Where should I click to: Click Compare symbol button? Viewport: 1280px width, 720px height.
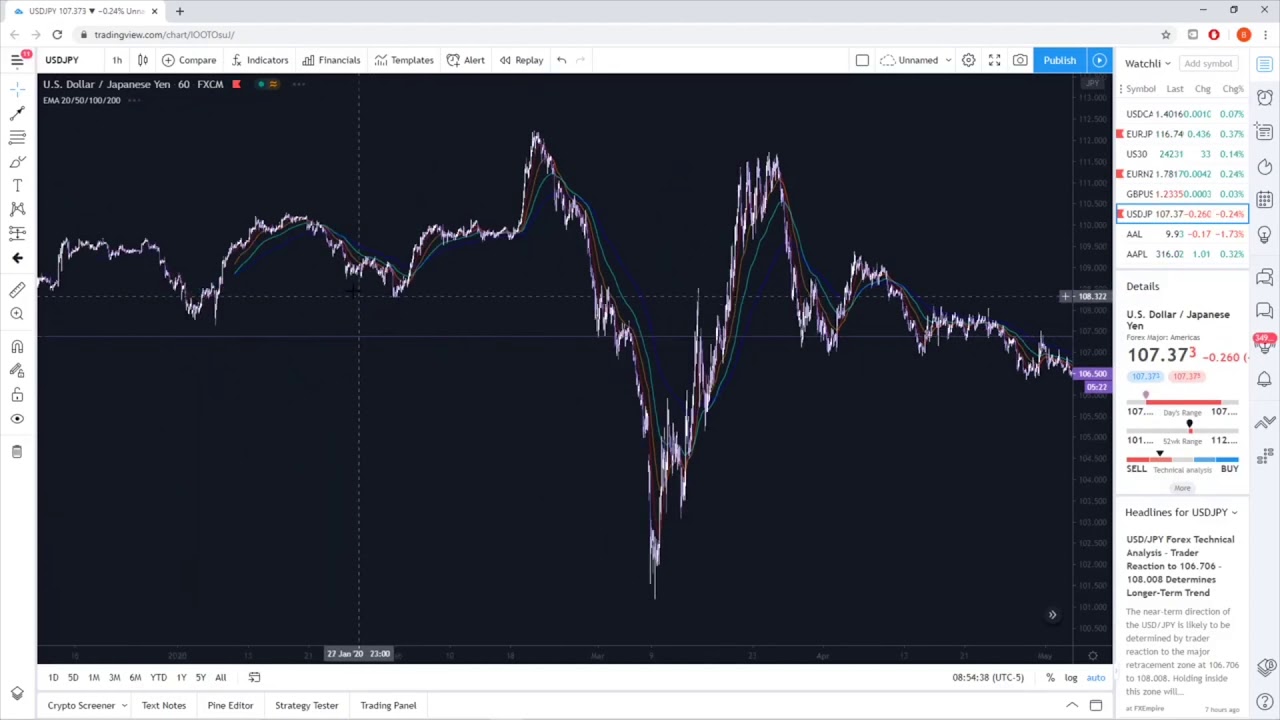(x=189, y=60)
